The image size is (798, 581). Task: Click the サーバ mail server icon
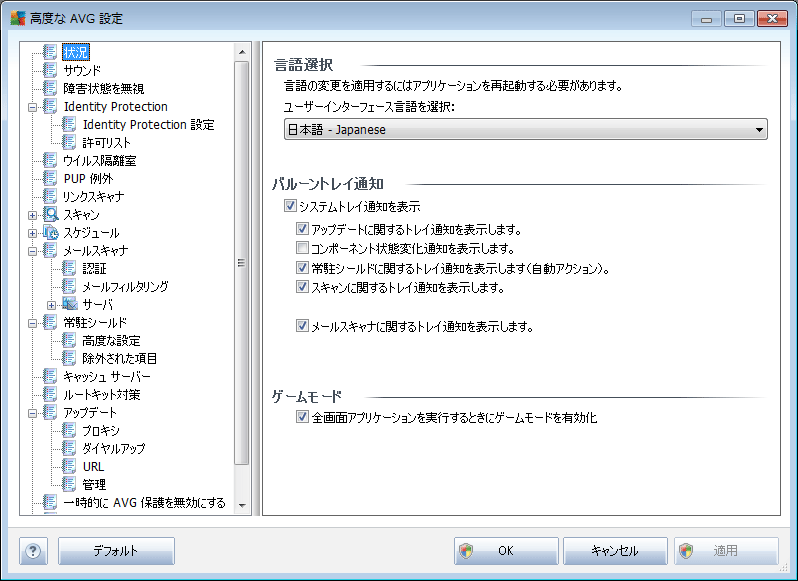coord(70,304)
